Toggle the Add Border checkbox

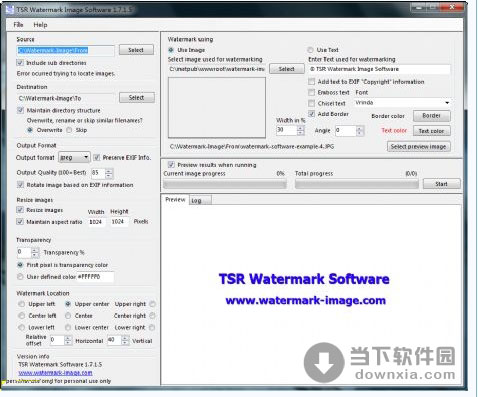[311, 114]
